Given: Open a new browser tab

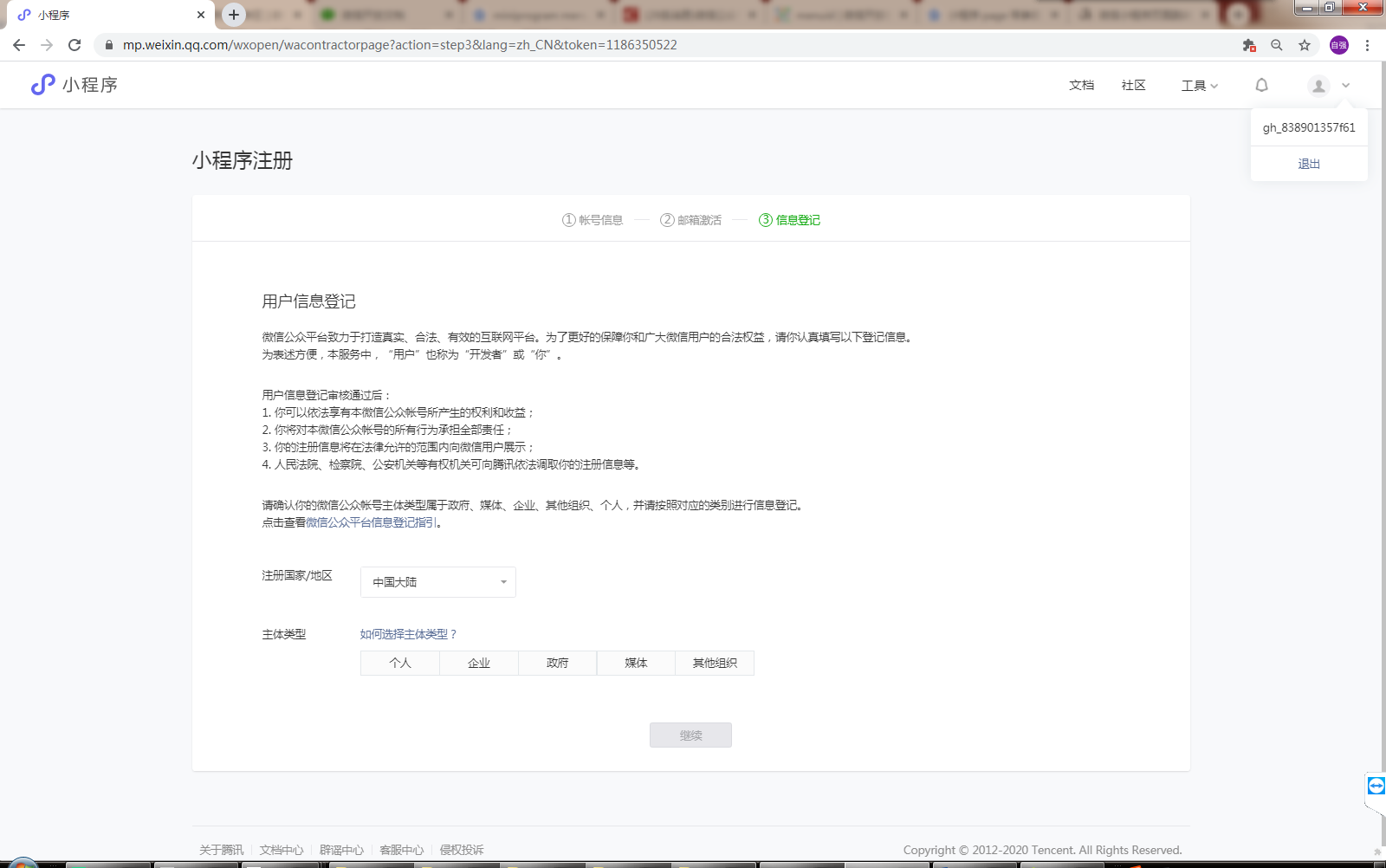Looking at the screenshot, I should (x=234, y=15).
